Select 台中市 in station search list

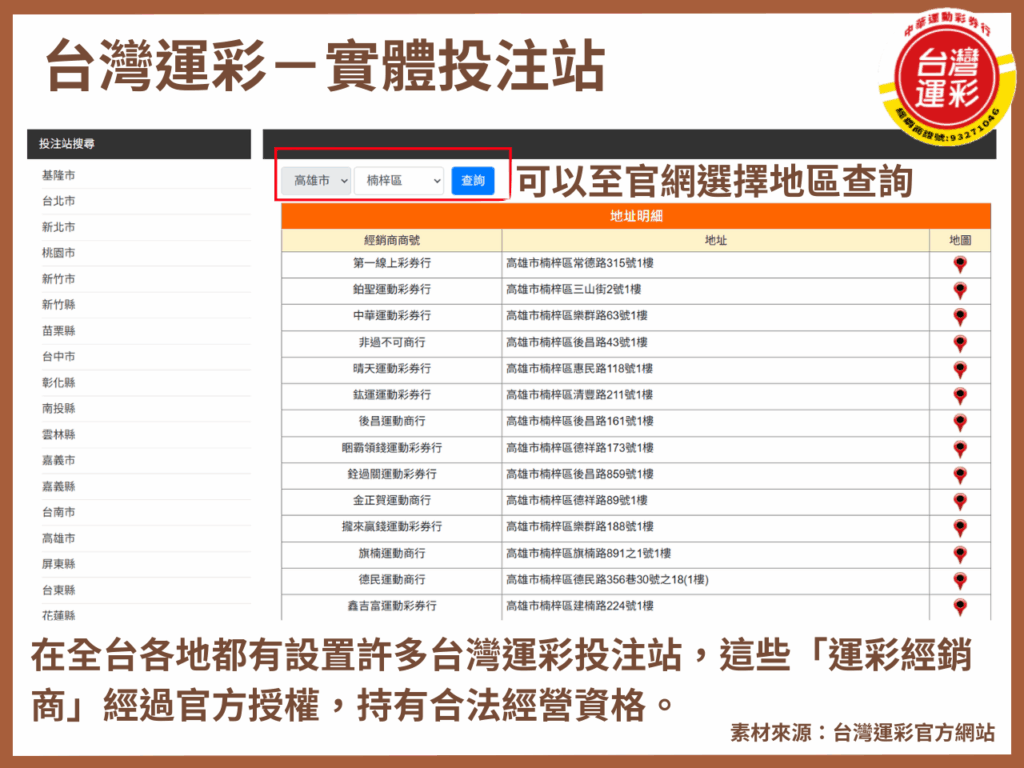59,356
